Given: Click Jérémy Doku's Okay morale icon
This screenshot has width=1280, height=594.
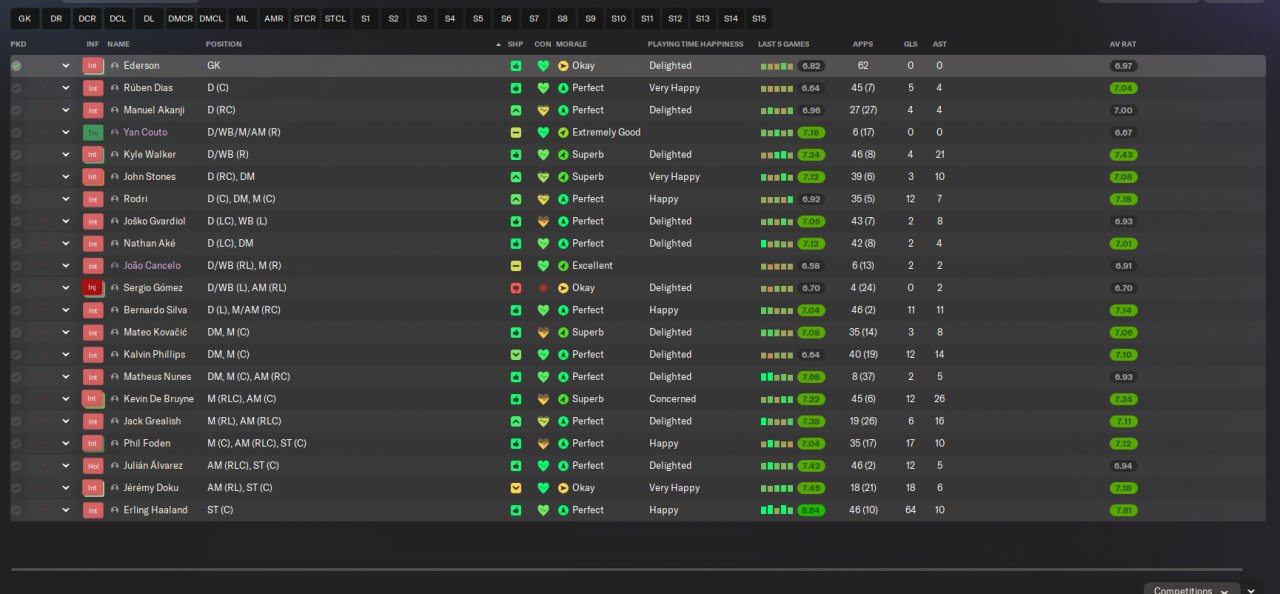Looking at the screenshot, I should [563, 488].
